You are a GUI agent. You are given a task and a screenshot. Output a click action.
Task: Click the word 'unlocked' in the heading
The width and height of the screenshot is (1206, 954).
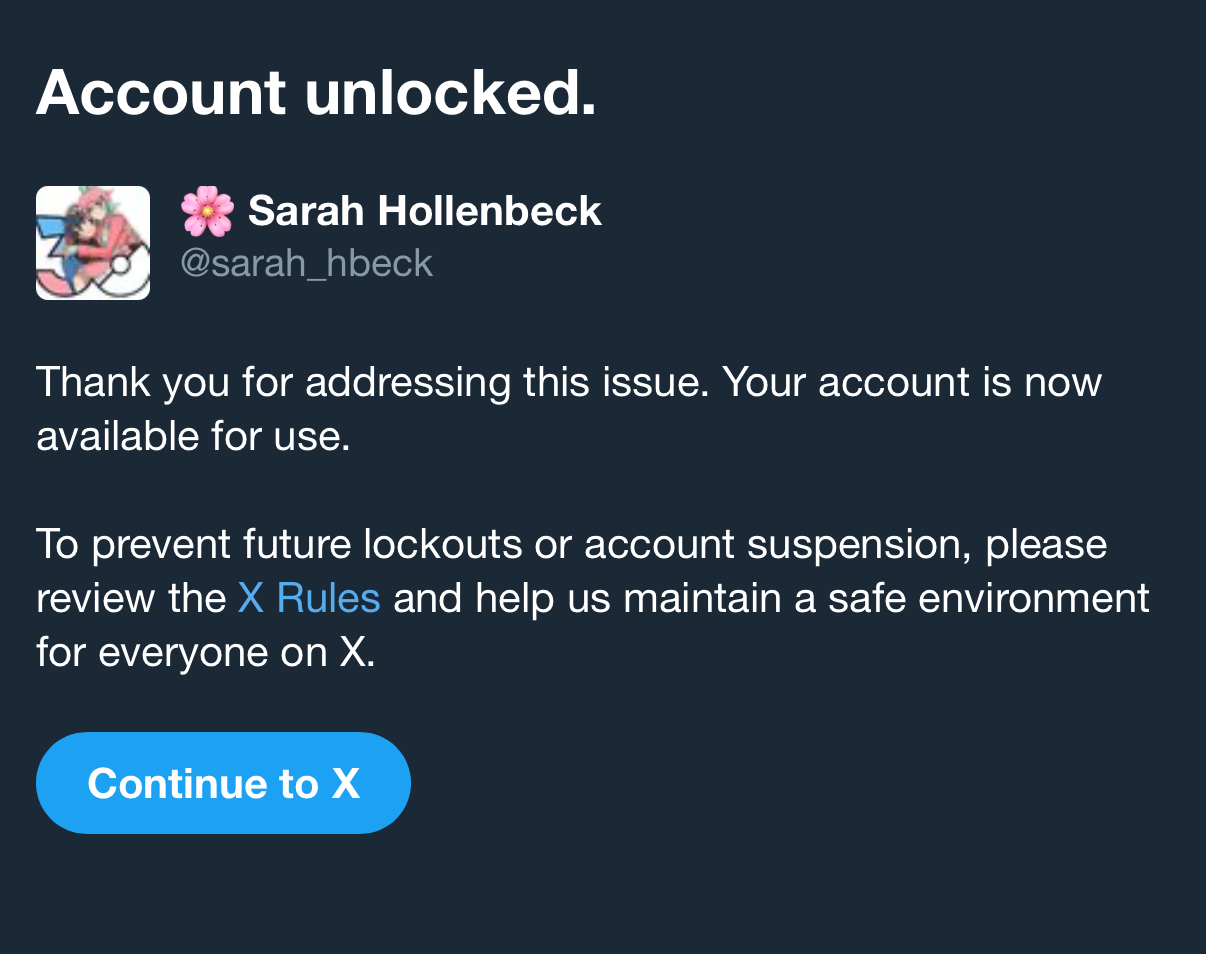(x=450, y=93)
